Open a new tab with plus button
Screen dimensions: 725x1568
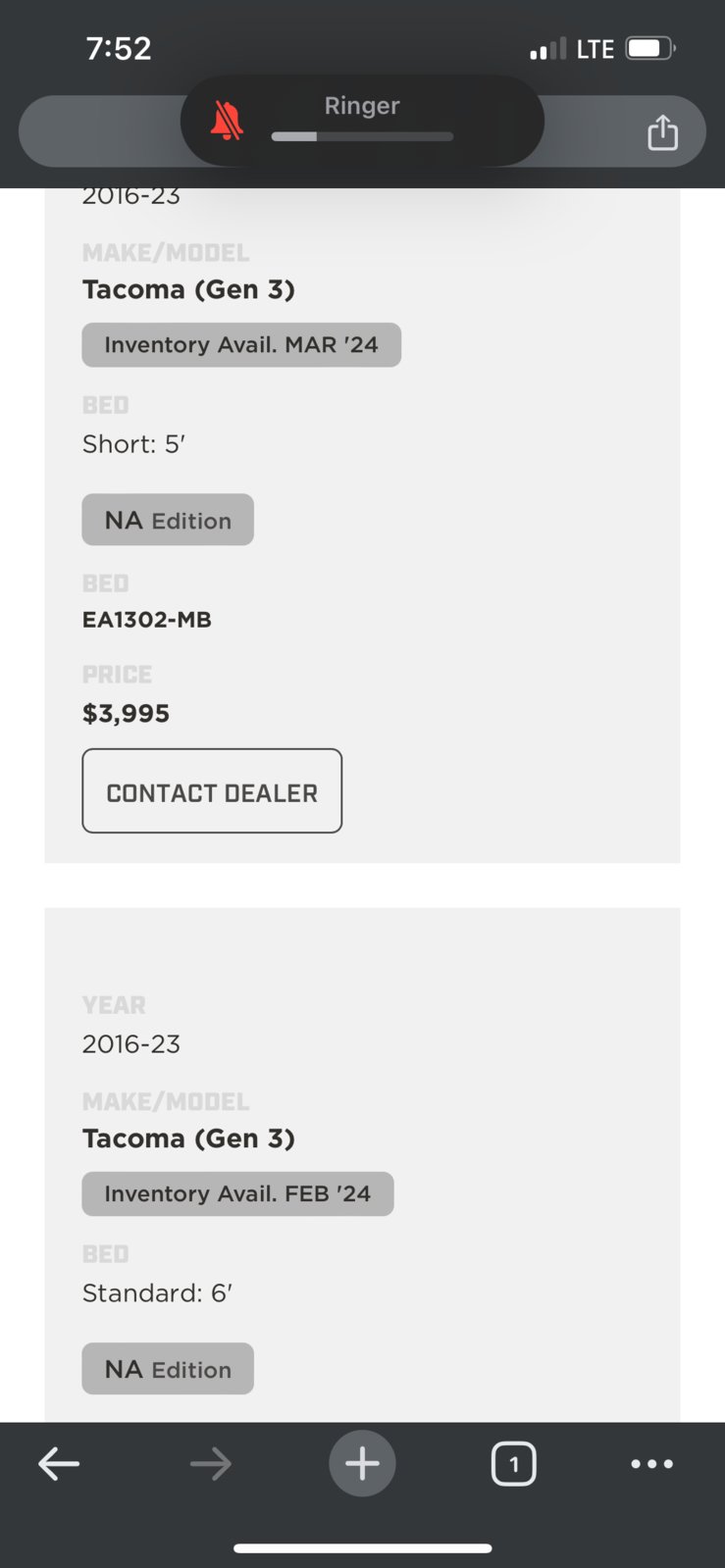tap(362, 1463)
